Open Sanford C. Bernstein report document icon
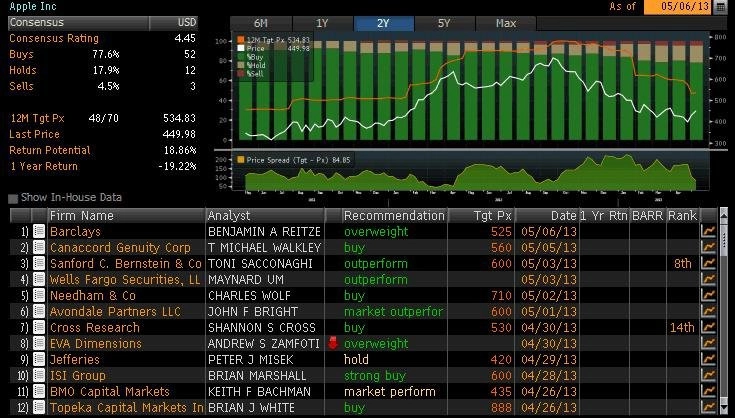Screen dimensions: 735x418 pyautogui.click(x=39, y=263)
